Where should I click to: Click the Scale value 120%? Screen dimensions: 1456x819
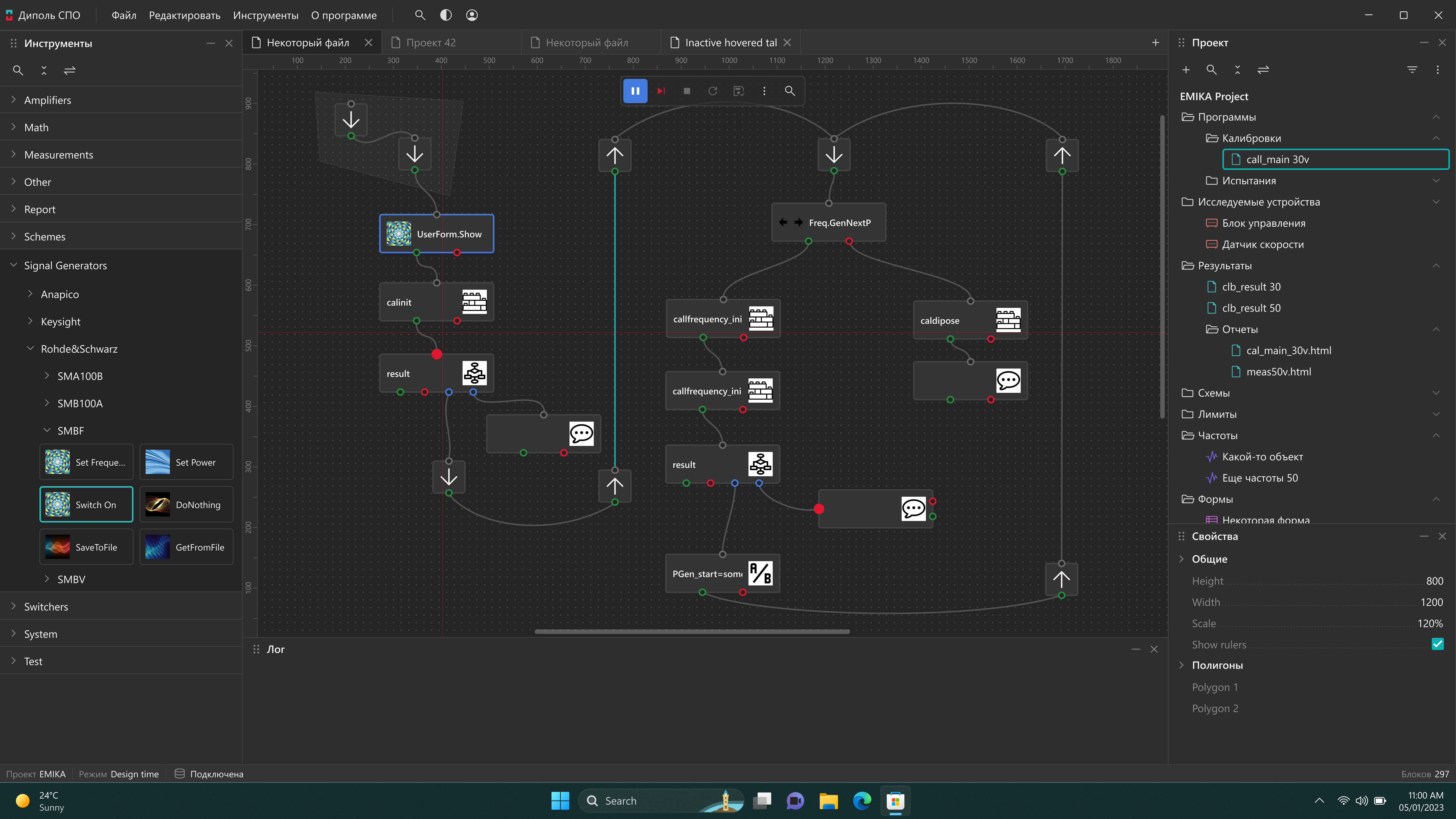(1430, 623)
